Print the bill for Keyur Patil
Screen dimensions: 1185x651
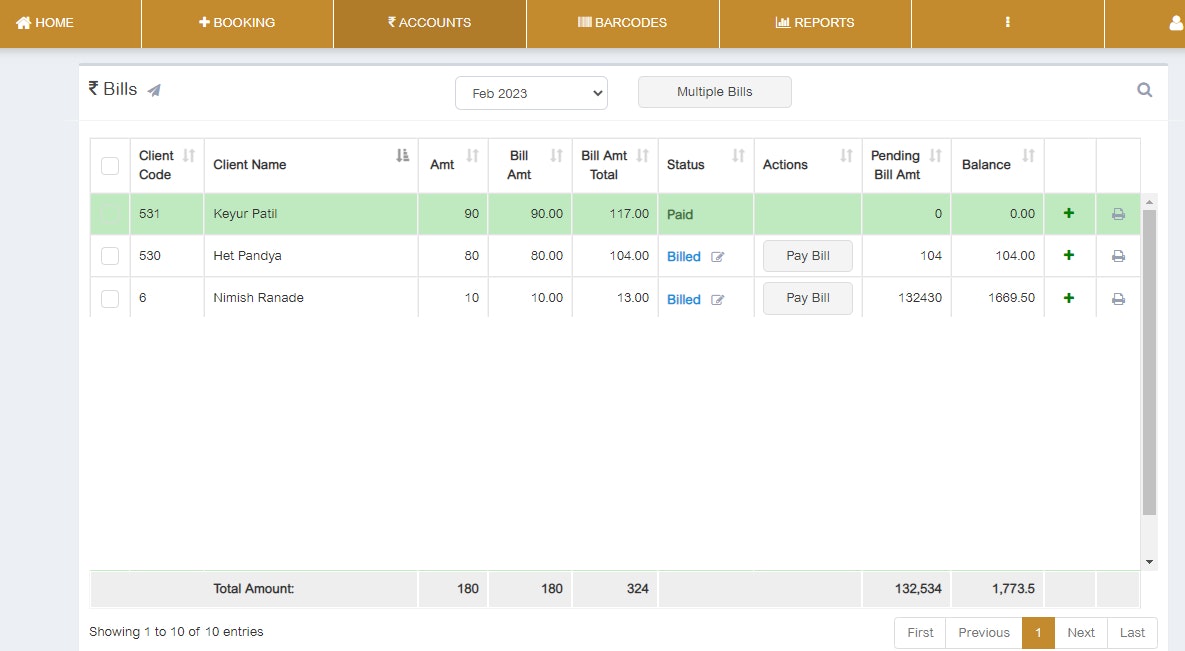tap(1118, 214)
